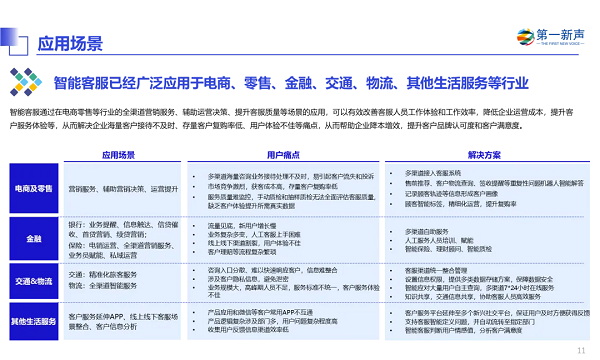The height and width of the screenshot is (360, 600).
Task: Click the bullet 人工服务人员培训、赋能
Action: (x=439, y=241)
